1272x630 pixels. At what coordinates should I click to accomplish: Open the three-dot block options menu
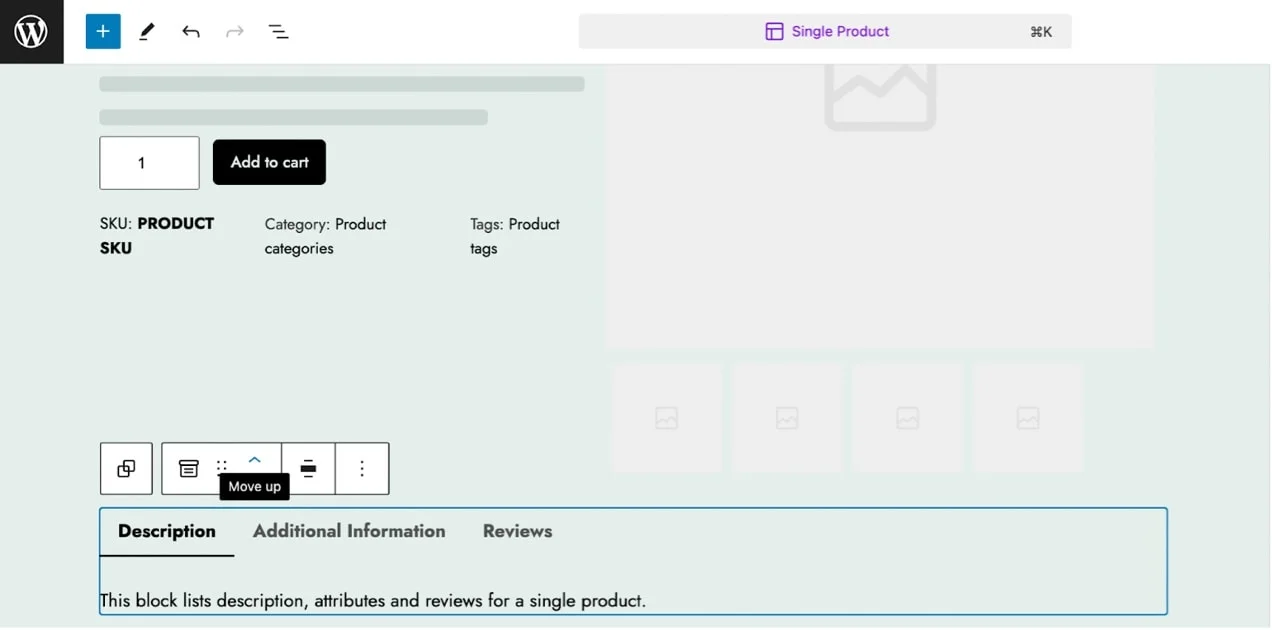pyautogui.click(x=362, y=468)
